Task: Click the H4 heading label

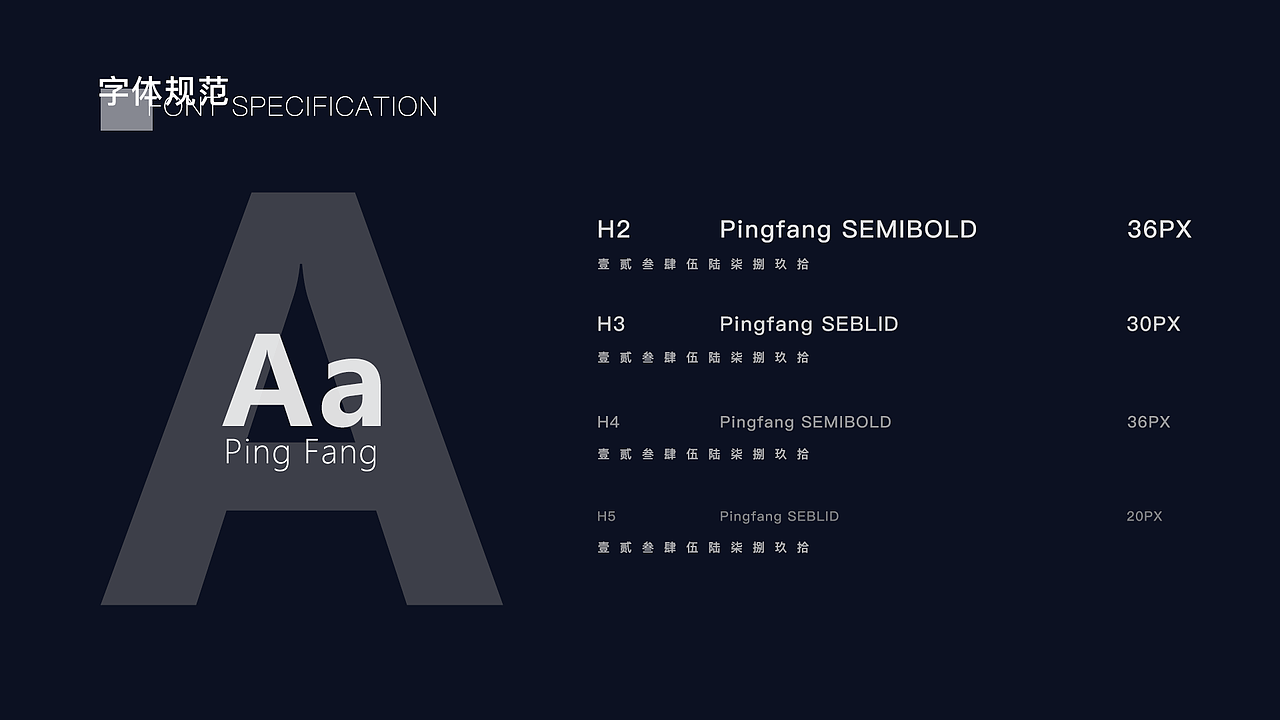Action: click(x=608, y=422)
